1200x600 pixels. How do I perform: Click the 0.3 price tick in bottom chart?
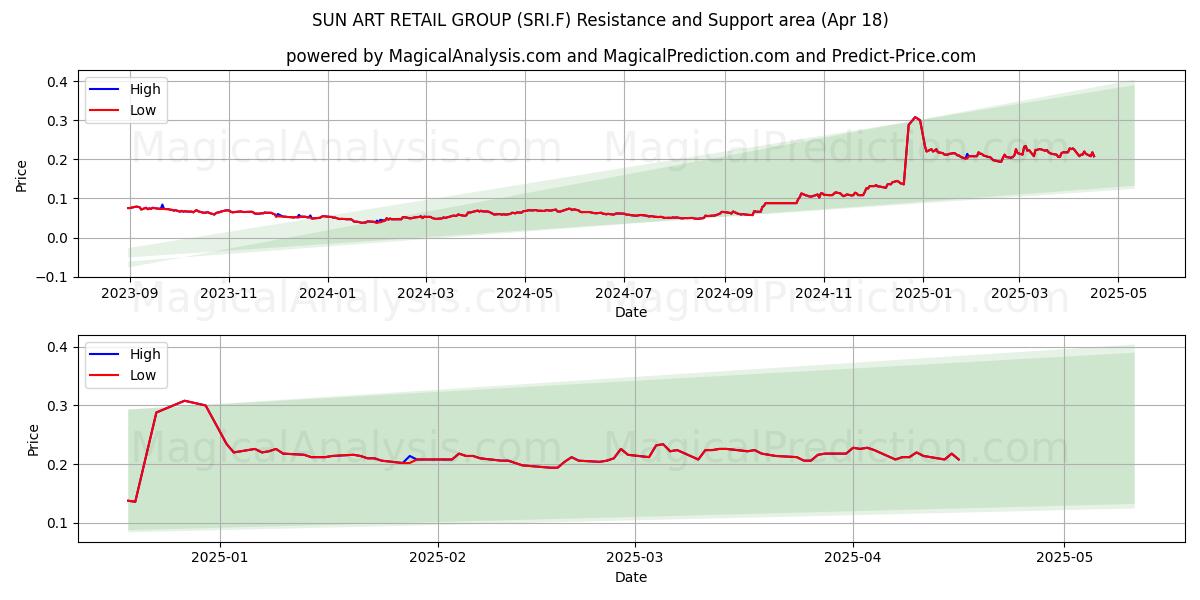point(59,405)
